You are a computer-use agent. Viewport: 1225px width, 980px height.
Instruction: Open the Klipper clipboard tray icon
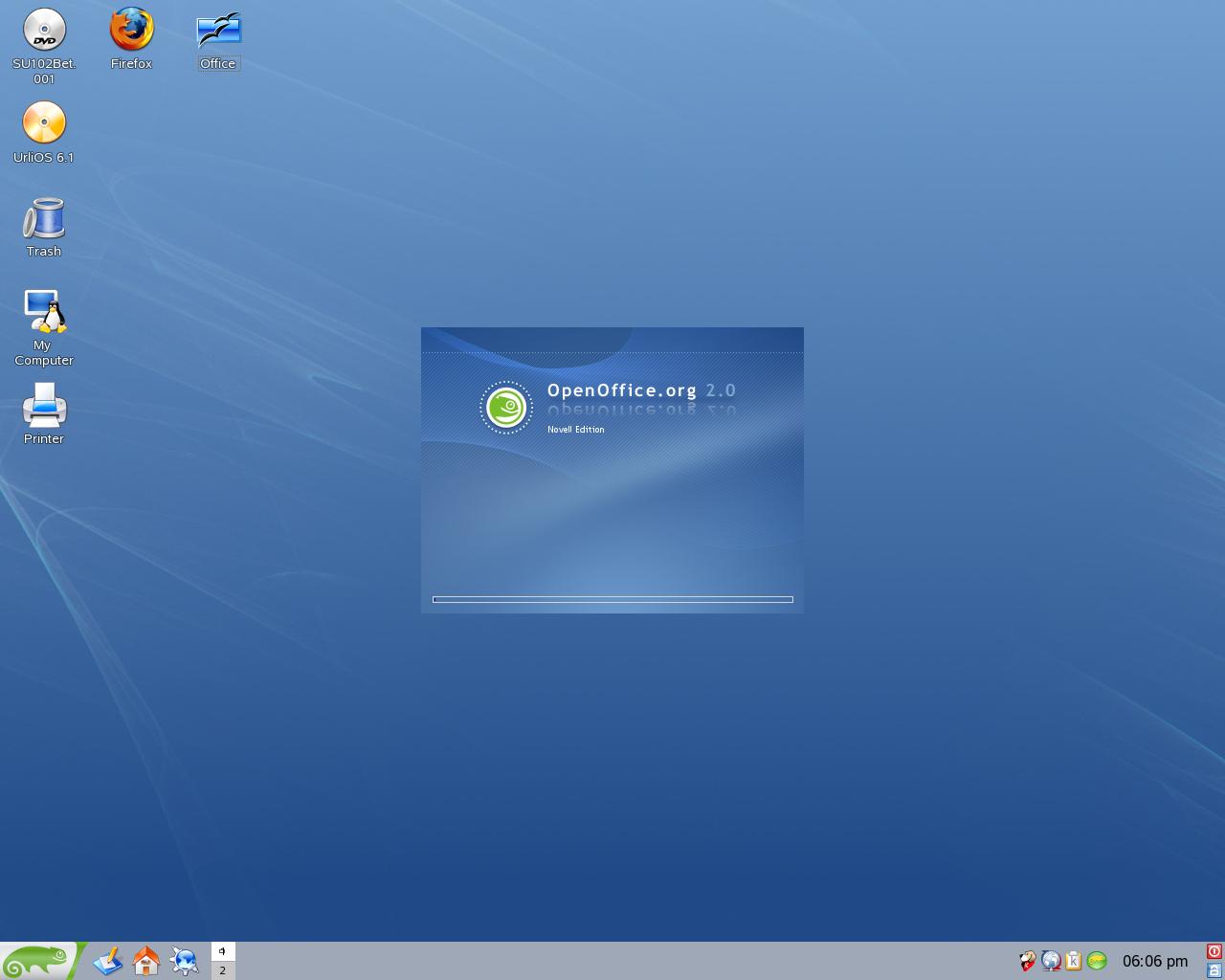(1074, 961)
